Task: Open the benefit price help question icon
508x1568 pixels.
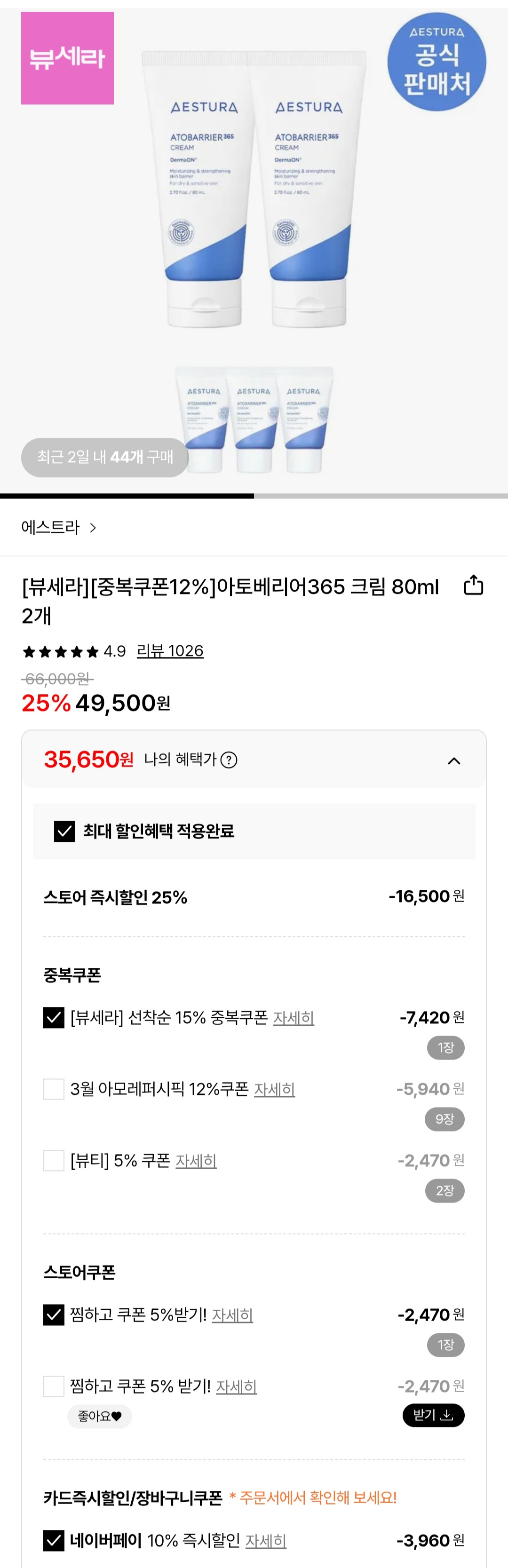Action: 229,760
